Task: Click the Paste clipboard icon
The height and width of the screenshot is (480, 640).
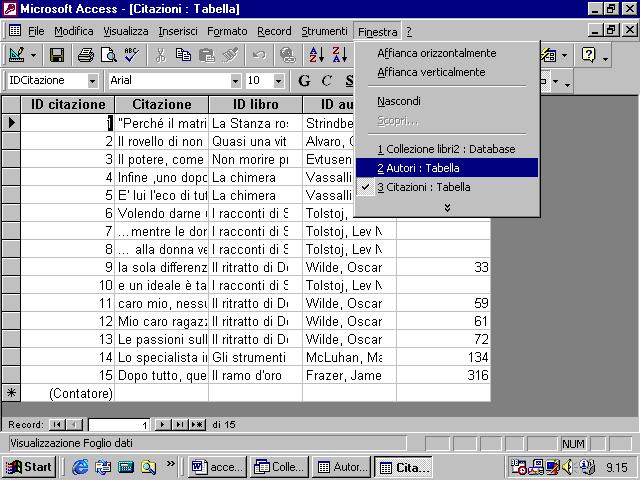Action: pos(207,55)
